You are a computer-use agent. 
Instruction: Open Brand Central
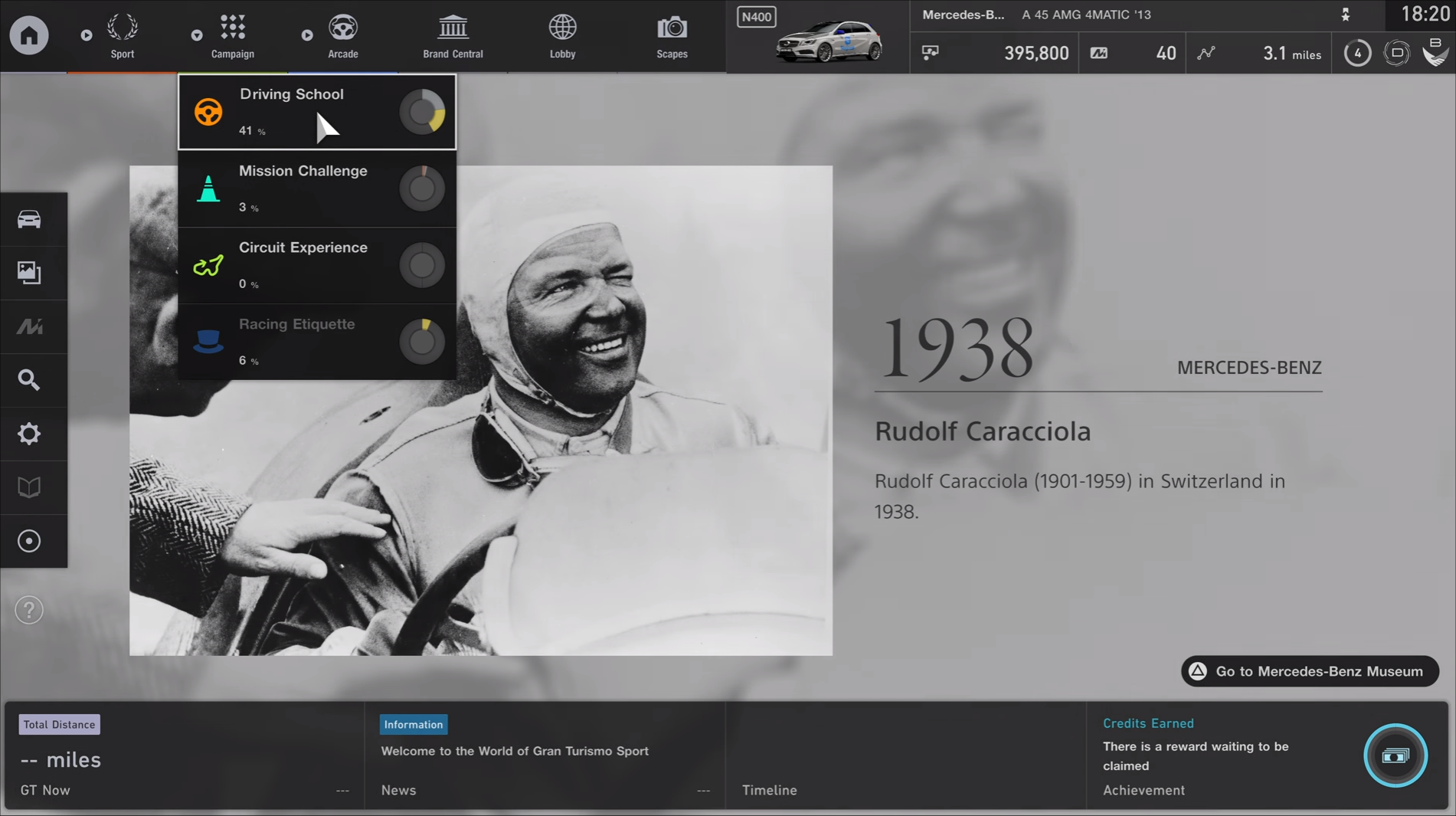(x=453, y=36)
